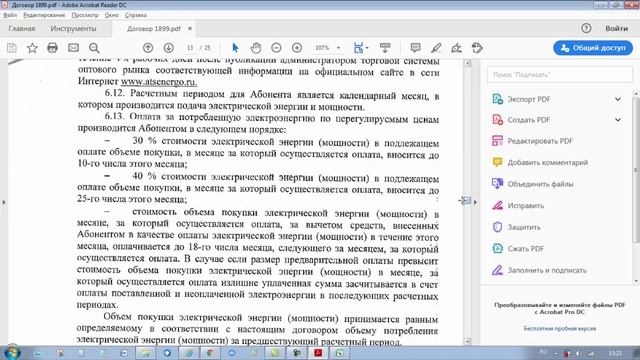Select the Договор 1899.pdf document tab
The height and width of the screenshot is (360, 640).
coord(153,29)
